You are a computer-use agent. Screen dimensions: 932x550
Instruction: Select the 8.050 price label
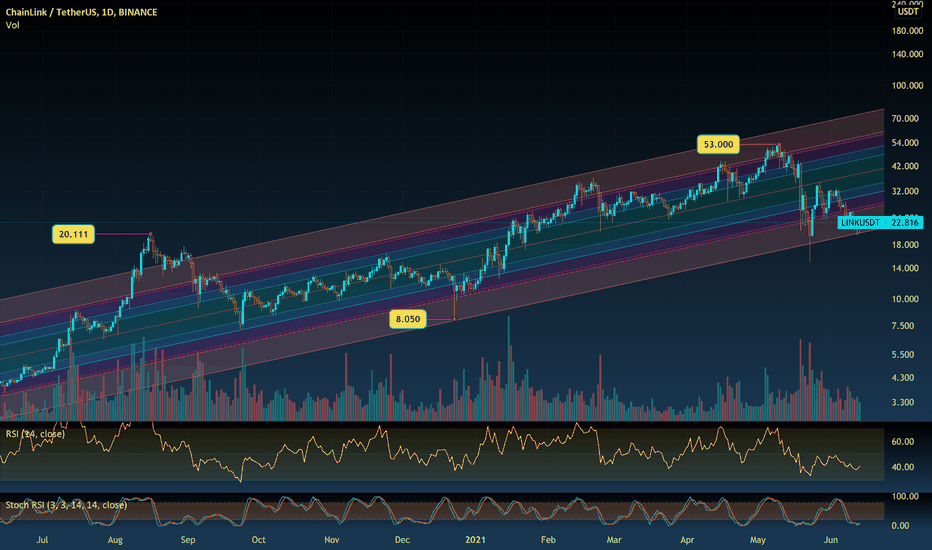(x=408, y=319)
